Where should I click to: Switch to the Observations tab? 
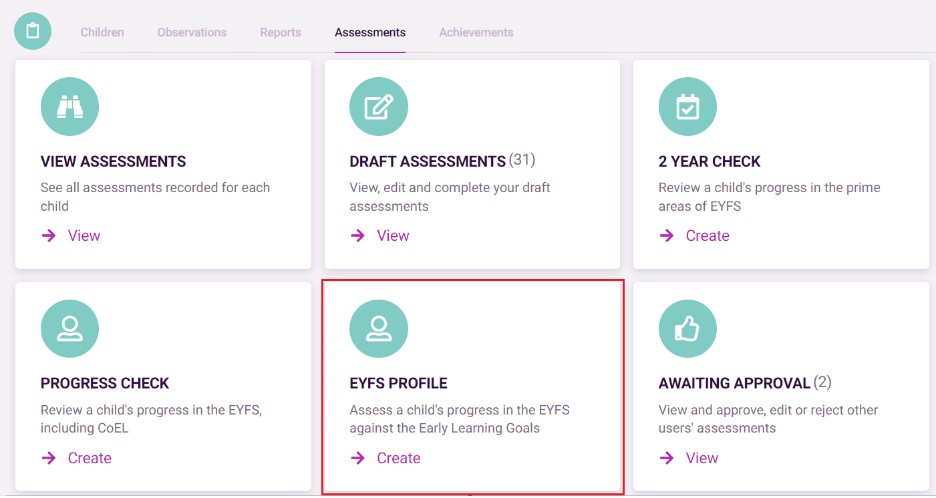192,32
